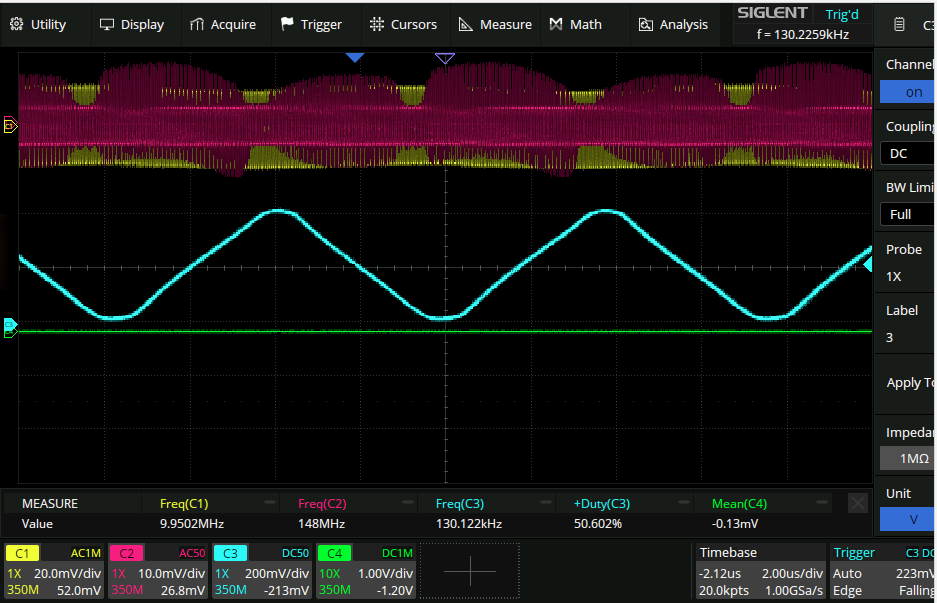Toggle Channel on button
The width and height of the screenshot is (937, 603).
click(x=907, y=92)
